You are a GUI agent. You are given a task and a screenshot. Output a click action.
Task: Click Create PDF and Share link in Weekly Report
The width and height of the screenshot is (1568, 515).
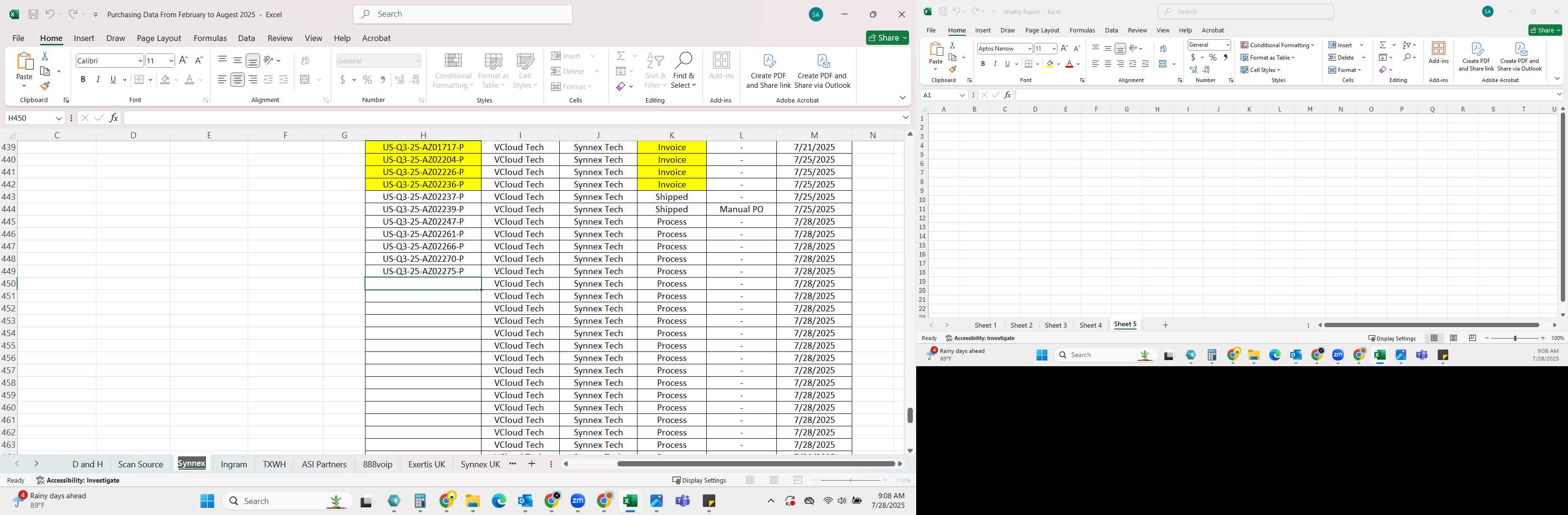click(x=1476, y=57)
